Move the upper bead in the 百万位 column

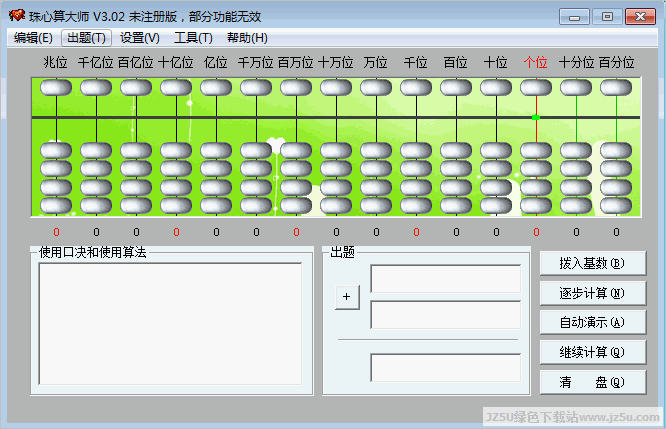(x=296, y=88)
